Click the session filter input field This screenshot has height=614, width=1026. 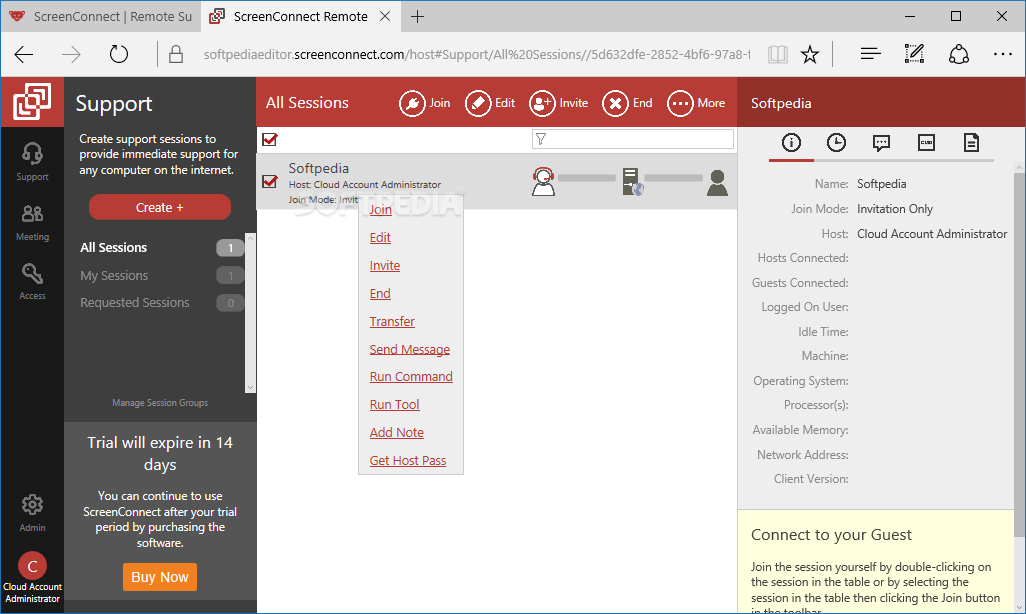(633, 139)
